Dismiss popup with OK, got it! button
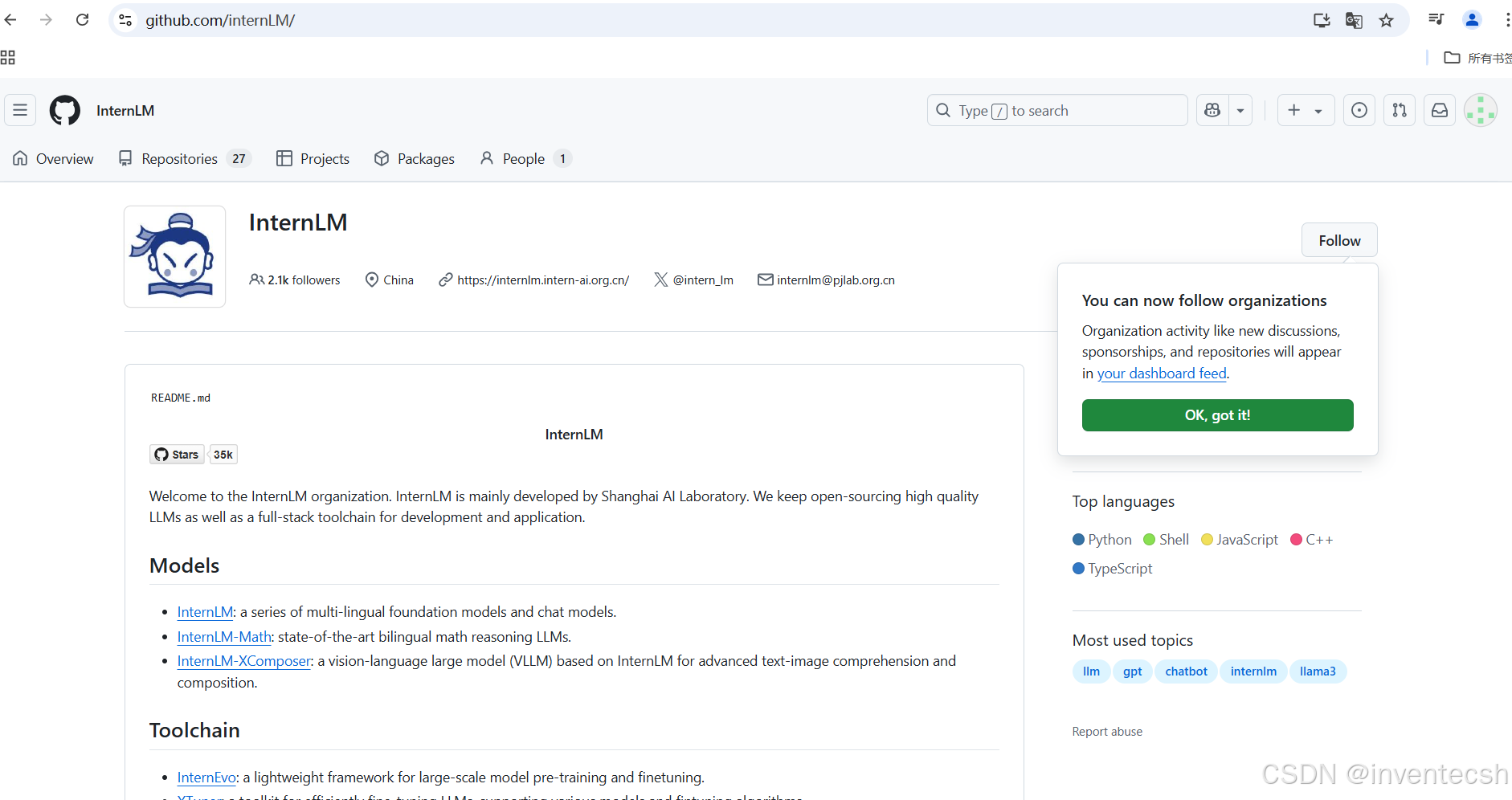The image size is (1512, 800). click(1217, 415)
